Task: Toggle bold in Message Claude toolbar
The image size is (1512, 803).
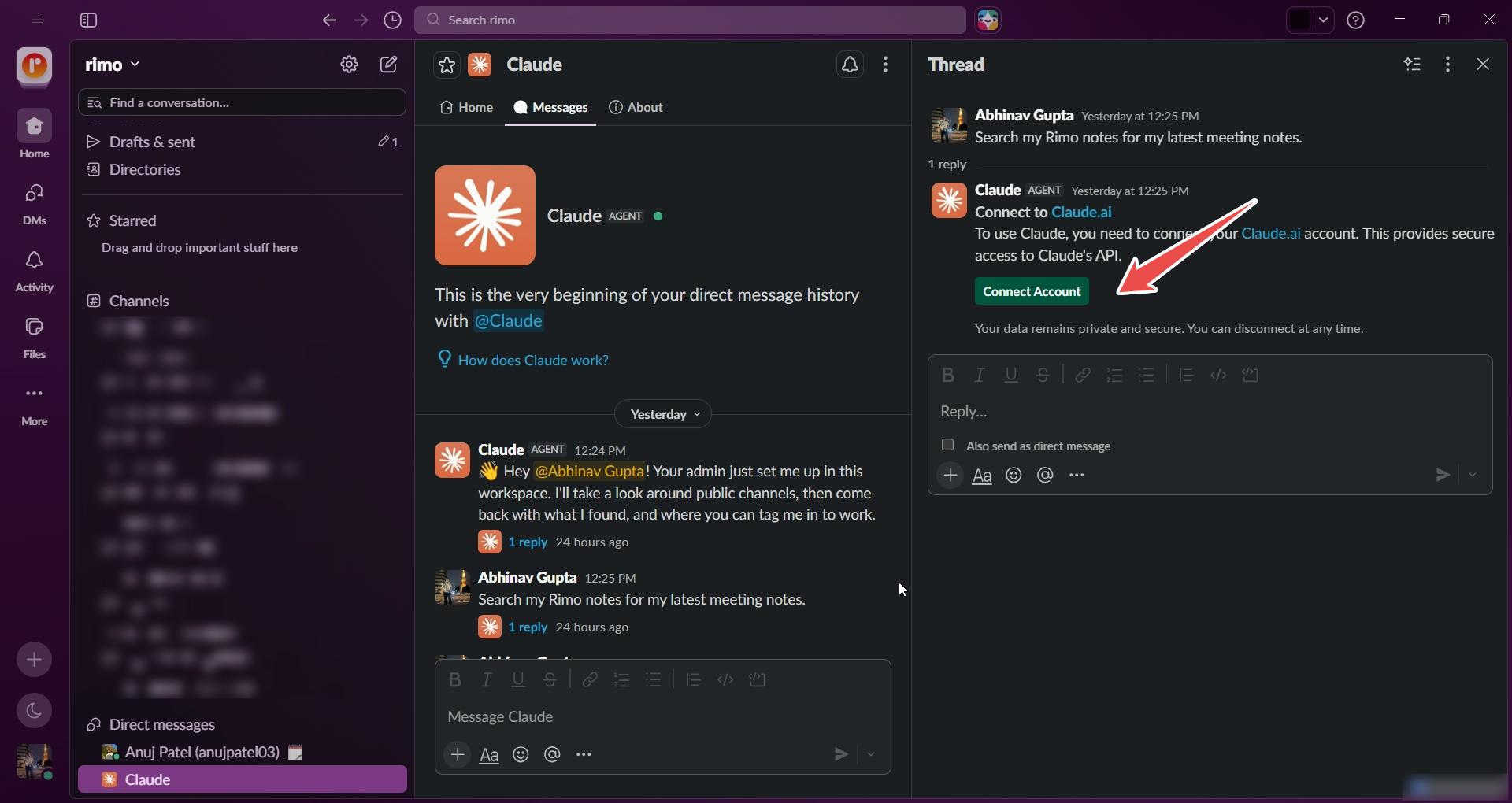Action: (455, 679)
